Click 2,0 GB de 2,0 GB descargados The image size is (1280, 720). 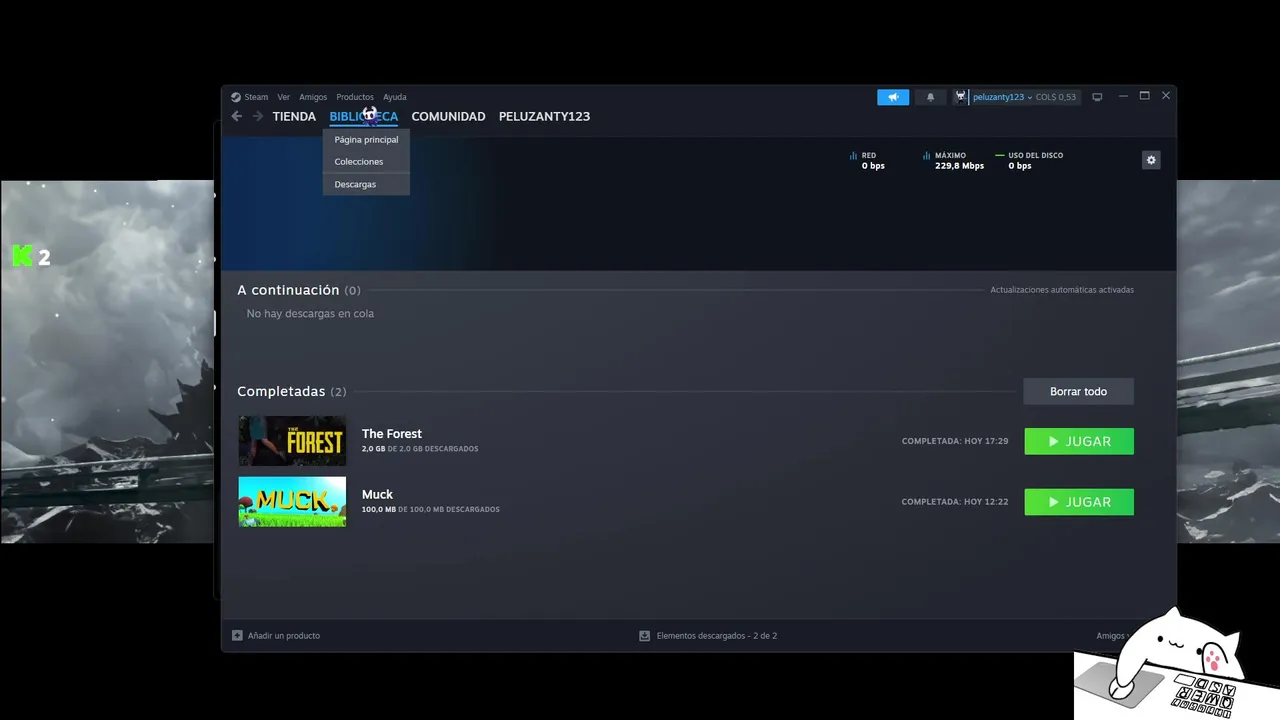420,449
